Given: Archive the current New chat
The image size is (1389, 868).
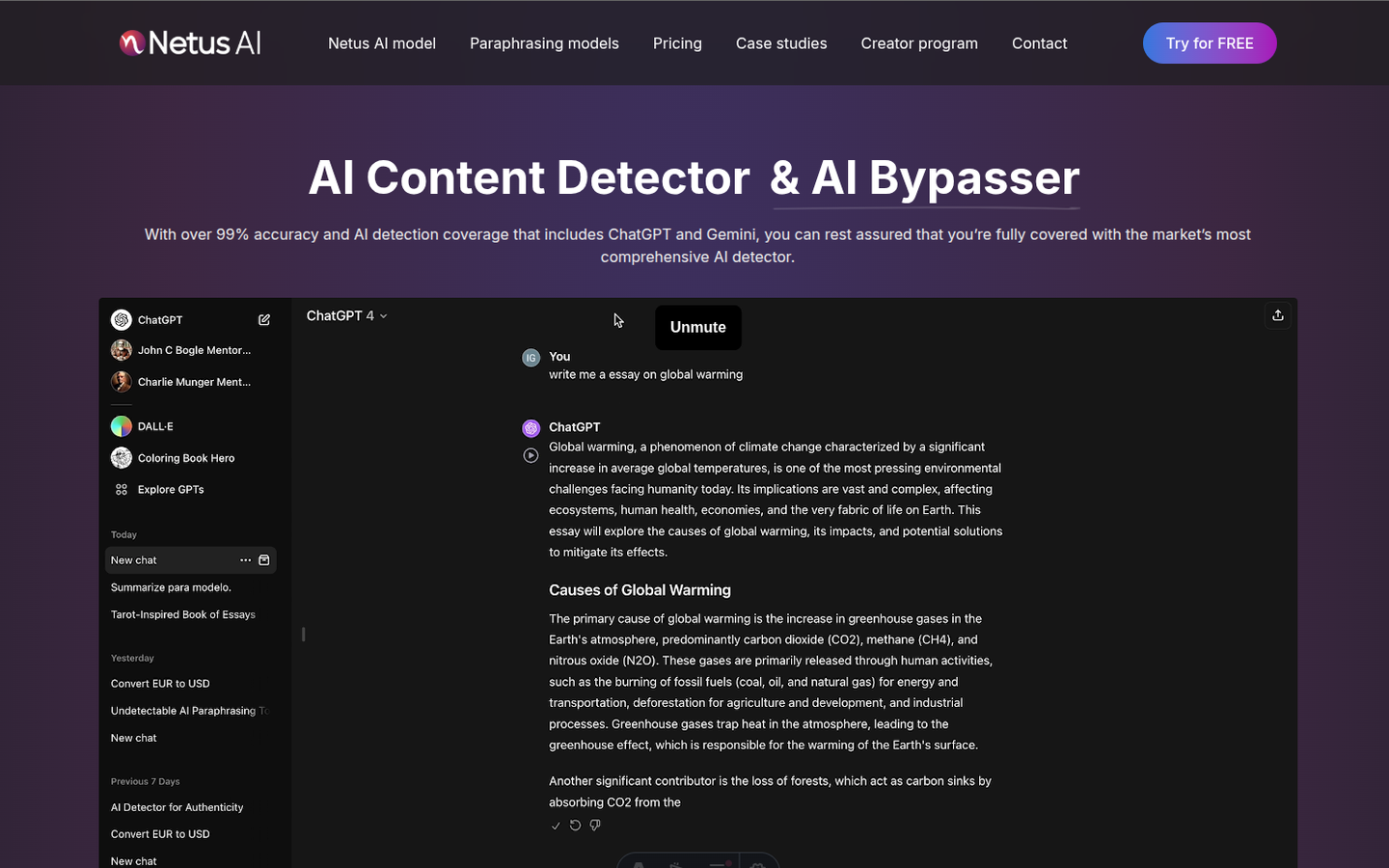Looking at the screenshot, I should (264, 560).
